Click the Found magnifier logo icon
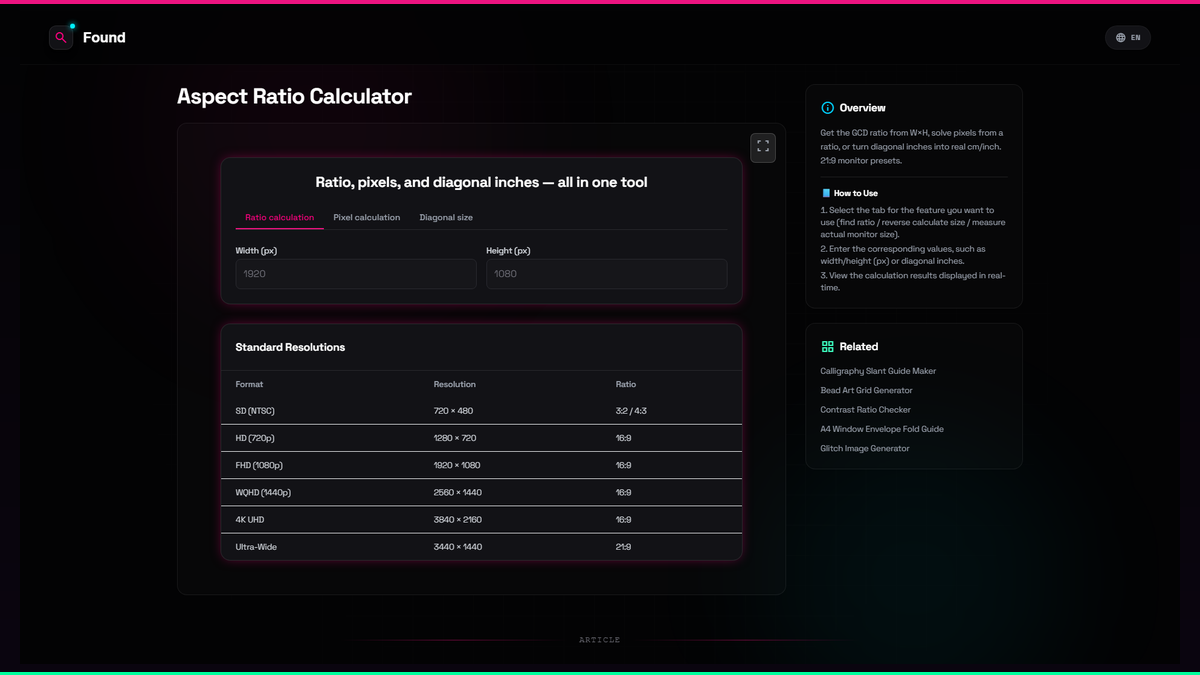Screen dimensions: 1200x675 (61, 37)
